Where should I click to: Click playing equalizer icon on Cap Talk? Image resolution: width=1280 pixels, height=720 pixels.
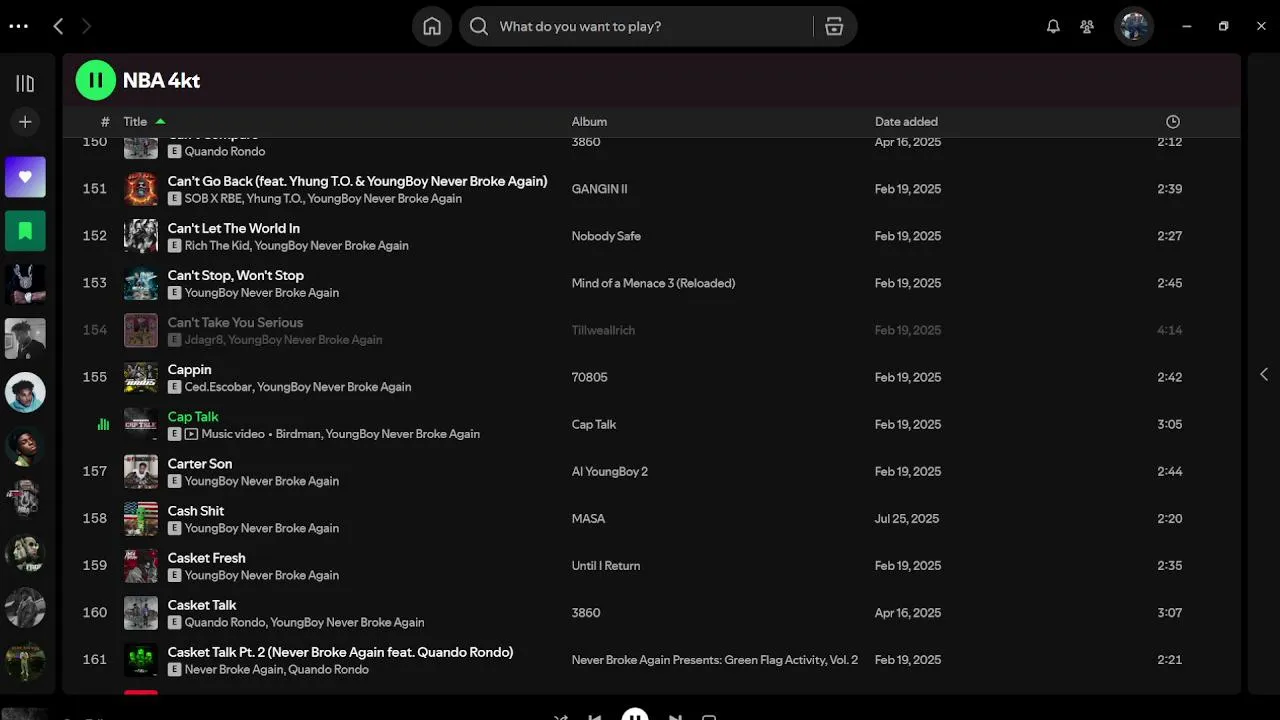click(x=103, y=424)
